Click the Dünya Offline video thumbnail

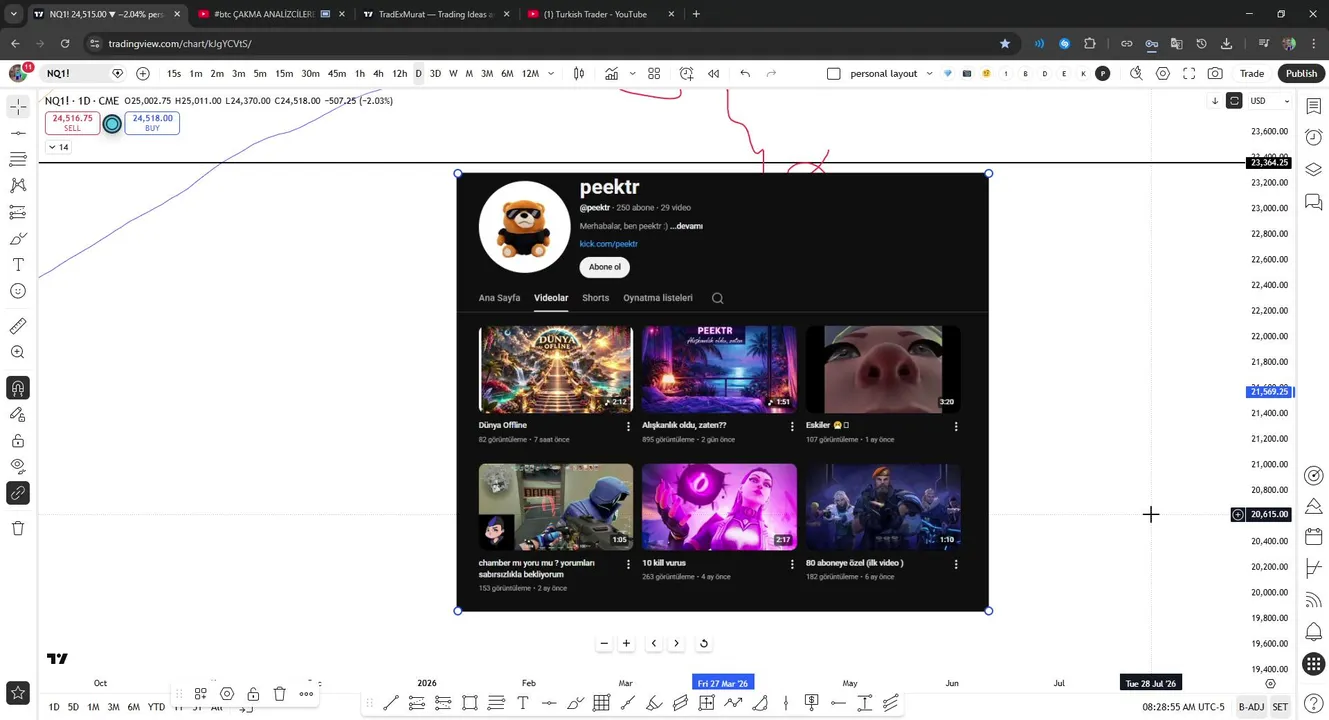tap(556, 369)
